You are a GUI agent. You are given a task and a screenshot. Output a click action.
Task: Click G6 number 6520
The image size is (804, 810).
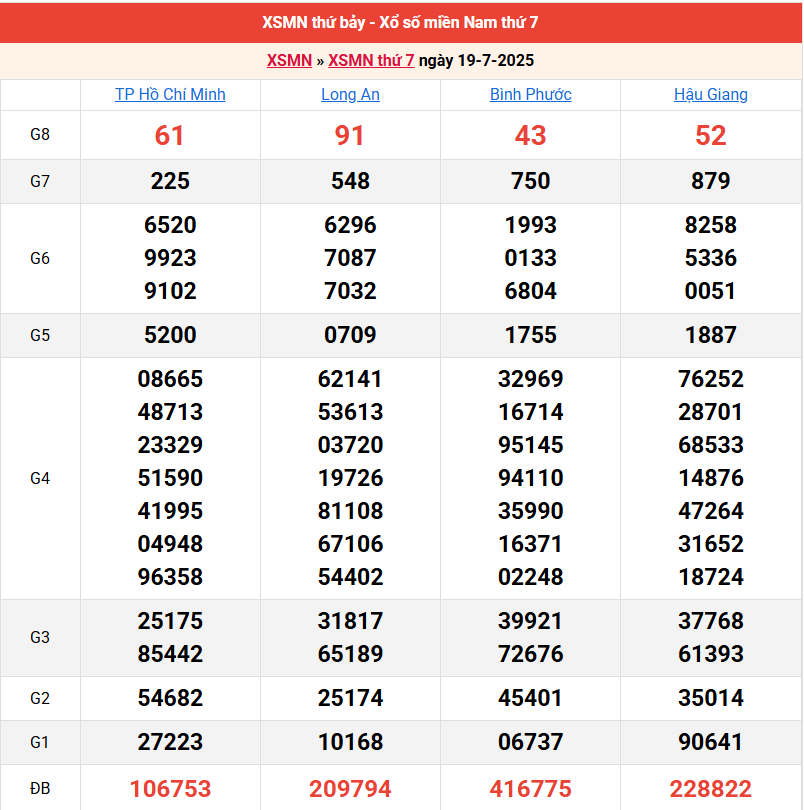coord(170,225)
